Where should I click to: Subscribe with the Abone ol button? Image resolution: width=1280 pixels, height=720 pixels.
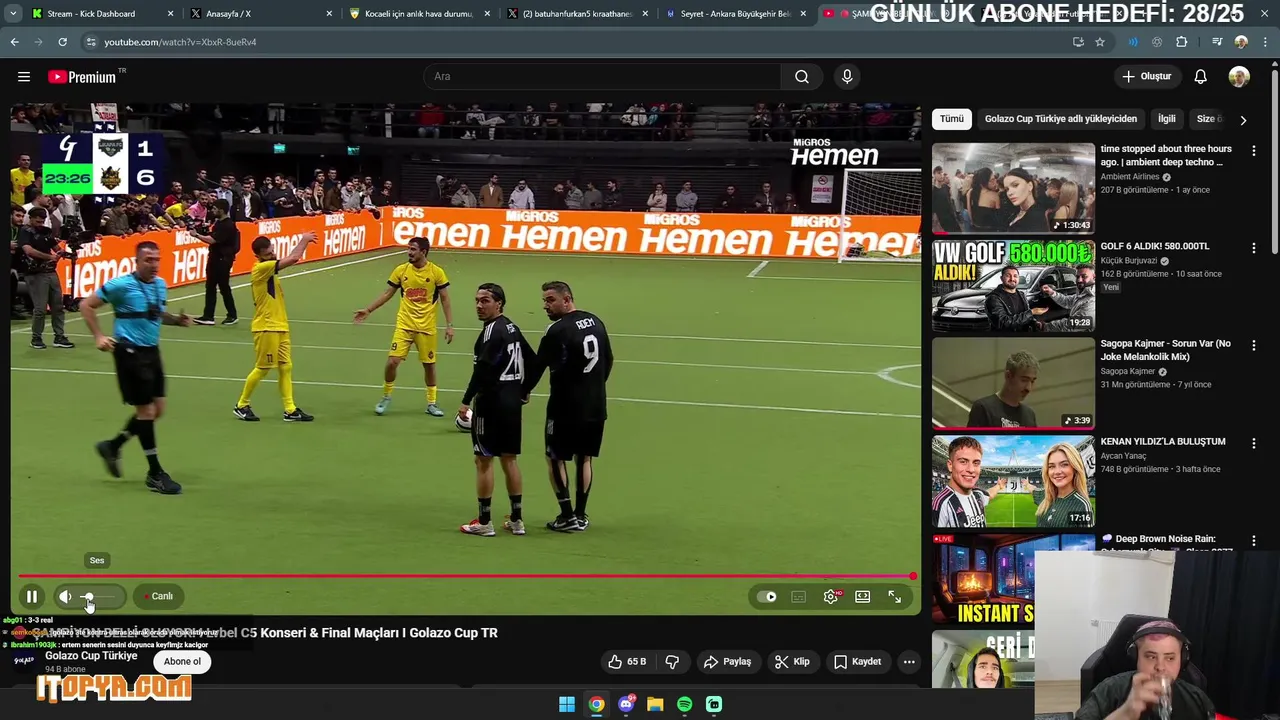pyautogui.click(x=182, y=661)
